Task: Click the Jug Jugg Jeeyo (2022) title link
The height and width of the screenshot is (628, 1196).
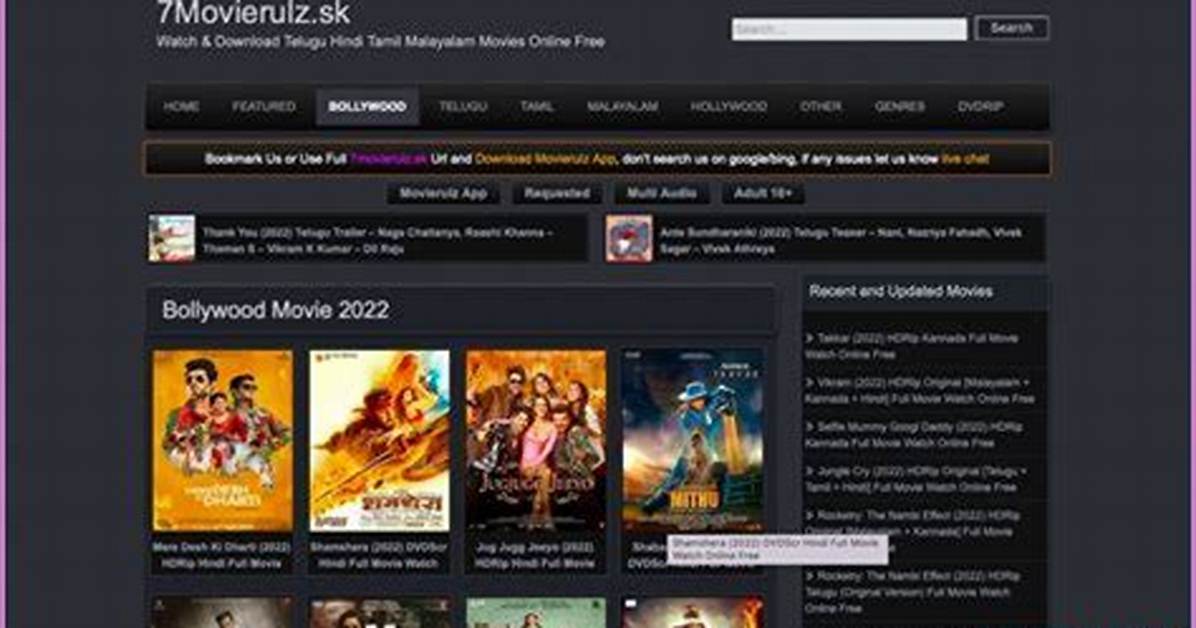Action: point(535,555)
